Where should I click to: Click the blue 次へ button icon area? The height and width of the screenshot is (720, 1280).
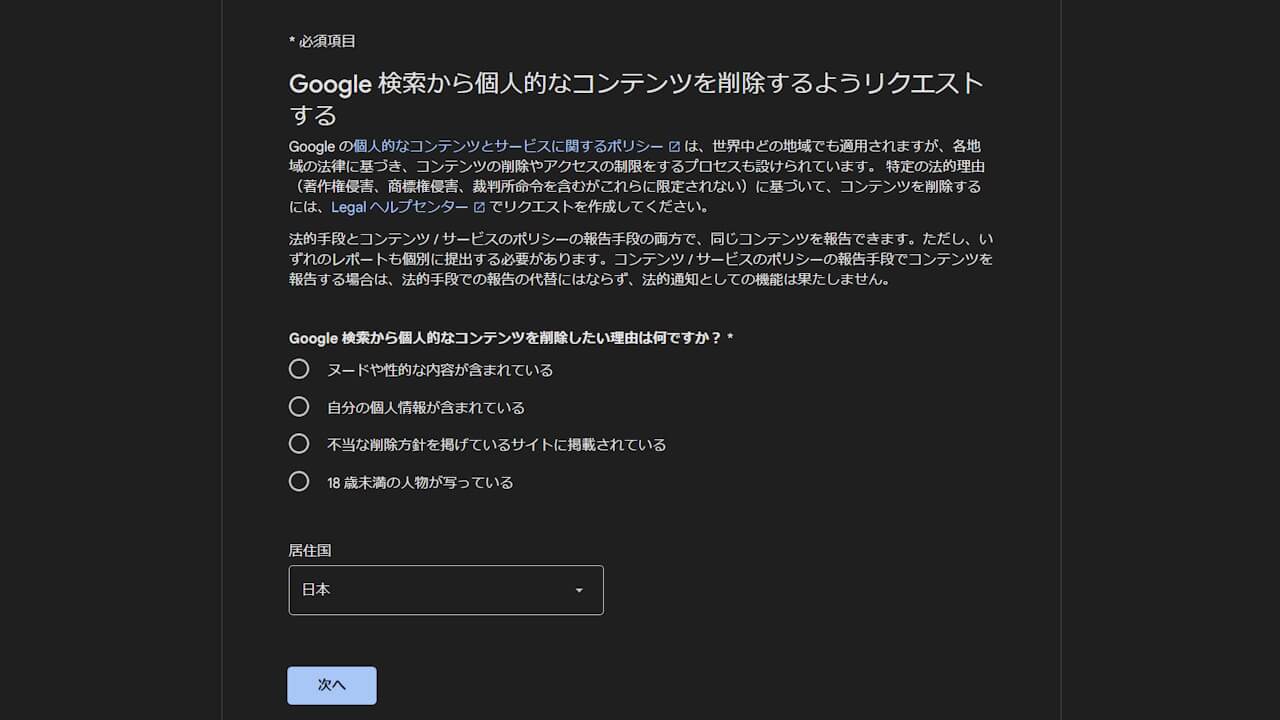click(x=331, y=685)
